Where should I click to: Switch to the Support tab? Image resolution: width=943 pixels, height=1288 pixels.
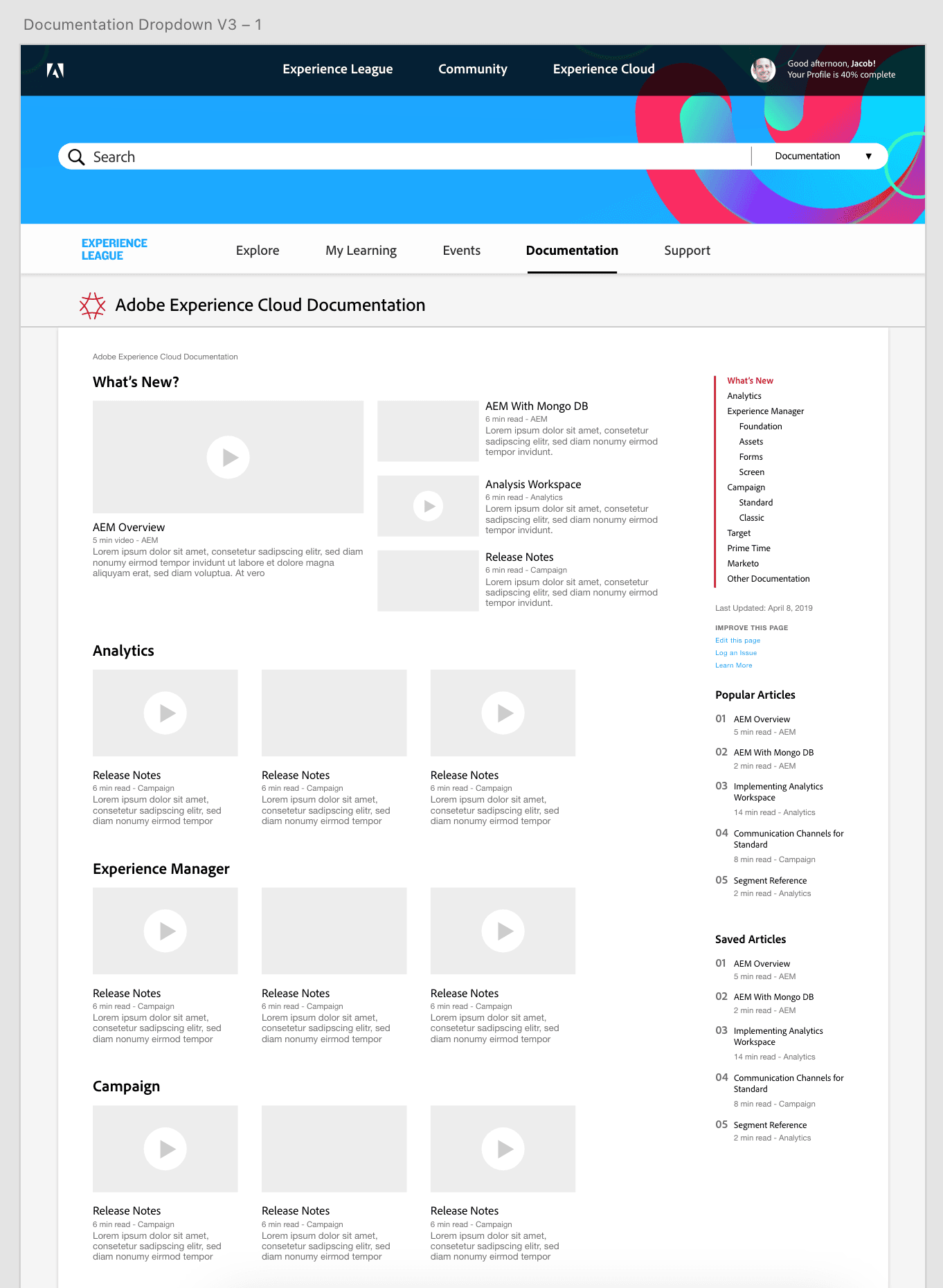tap(687, 251)
